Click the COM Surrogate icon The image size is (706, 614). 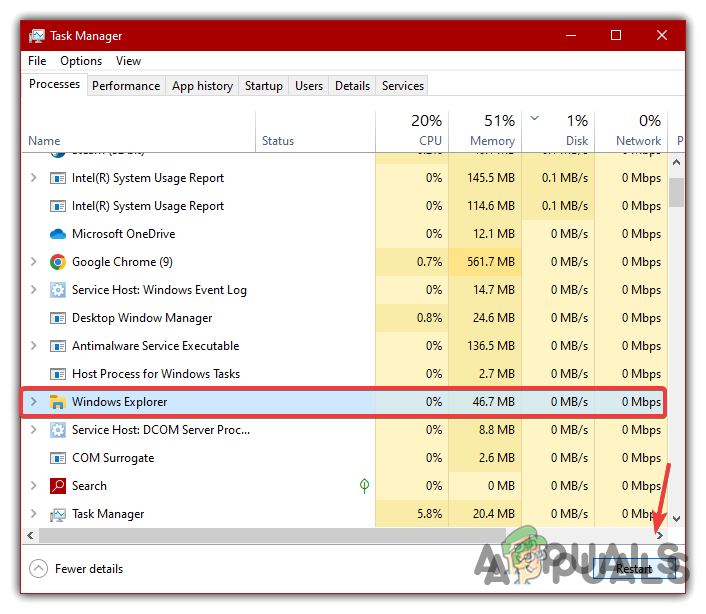point(58,458)
